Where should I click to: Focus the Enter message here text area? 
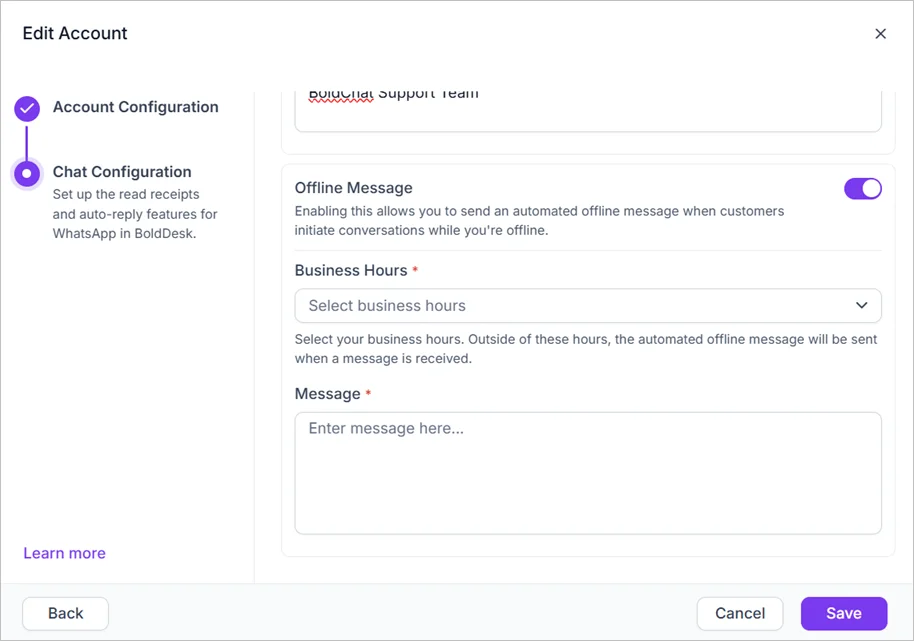(588, 473)
